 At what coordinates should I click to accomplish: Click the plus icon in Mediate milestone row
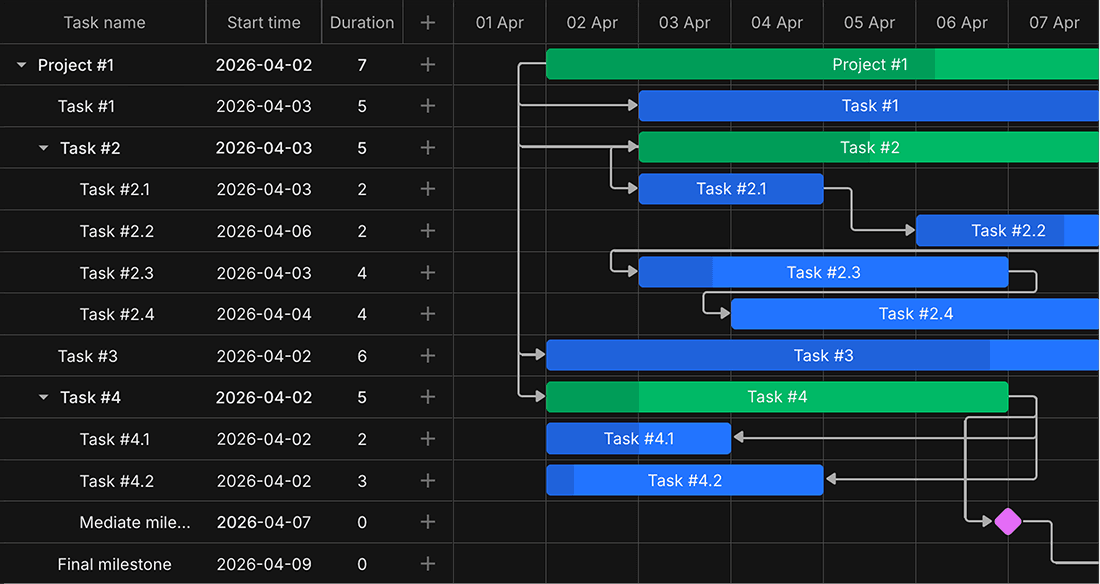428,522
